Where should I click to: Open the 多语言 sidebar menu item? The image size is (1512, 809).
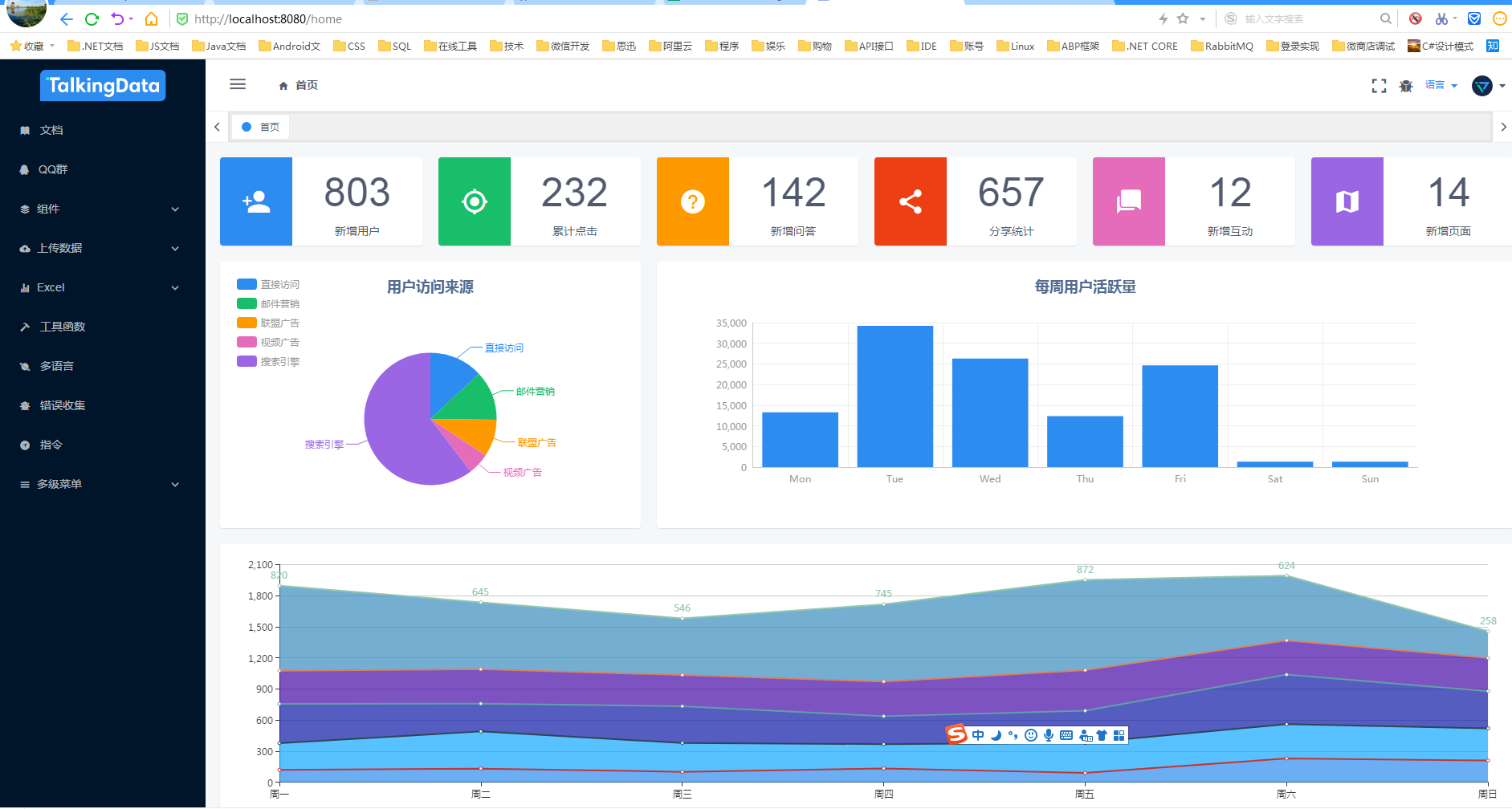(103, 366)
